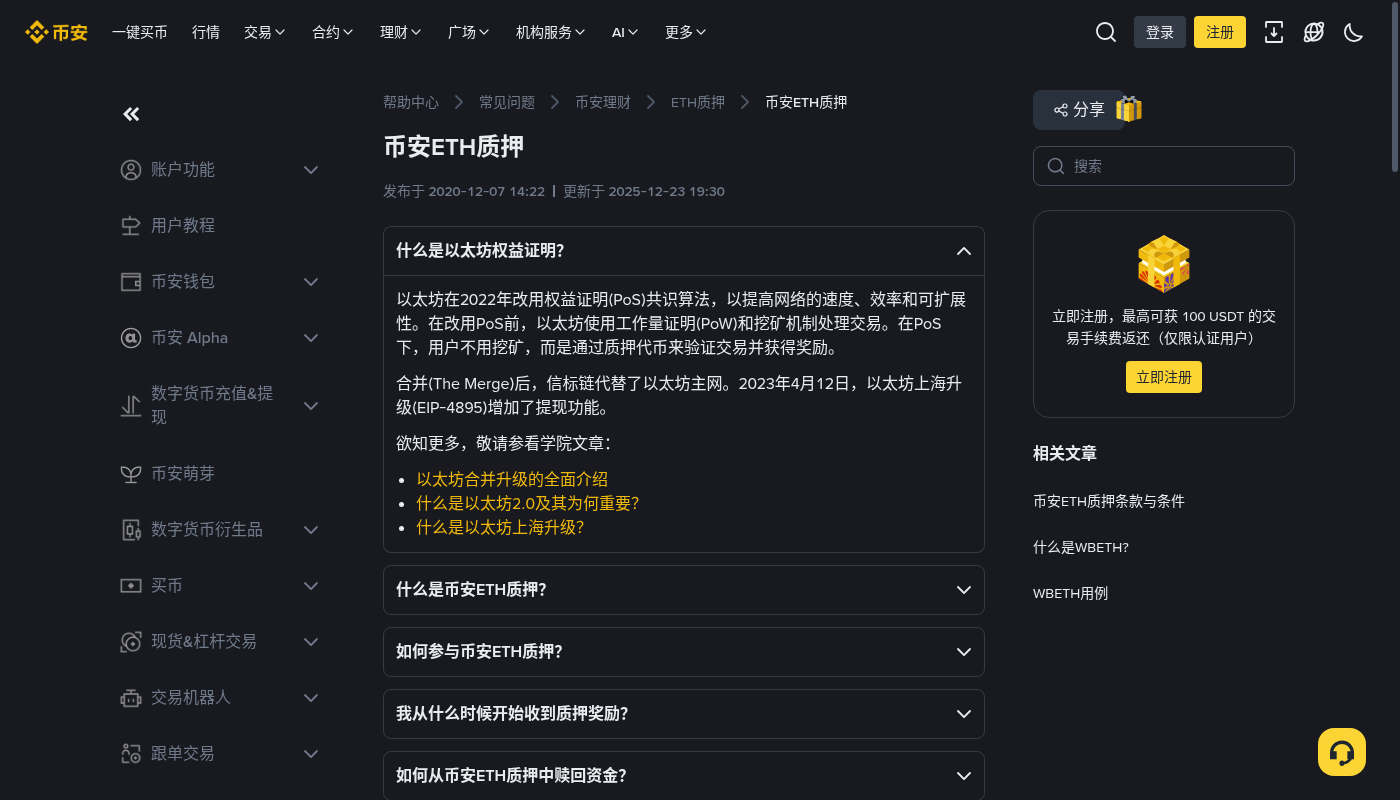The width and height of the screenshot is (1400, 800).
Task: Open related article 什么是WBETH?
Action: click(1081, 547)
